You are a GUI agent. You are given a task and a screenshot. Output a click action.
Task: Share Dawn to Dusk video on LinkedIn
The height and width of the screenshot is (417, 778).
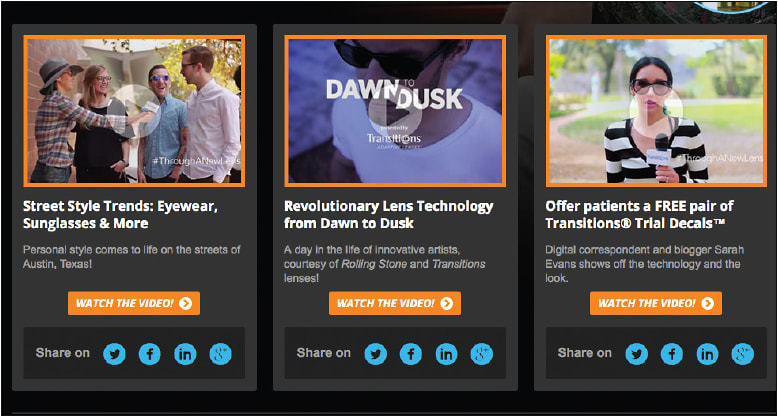point(447,354)
